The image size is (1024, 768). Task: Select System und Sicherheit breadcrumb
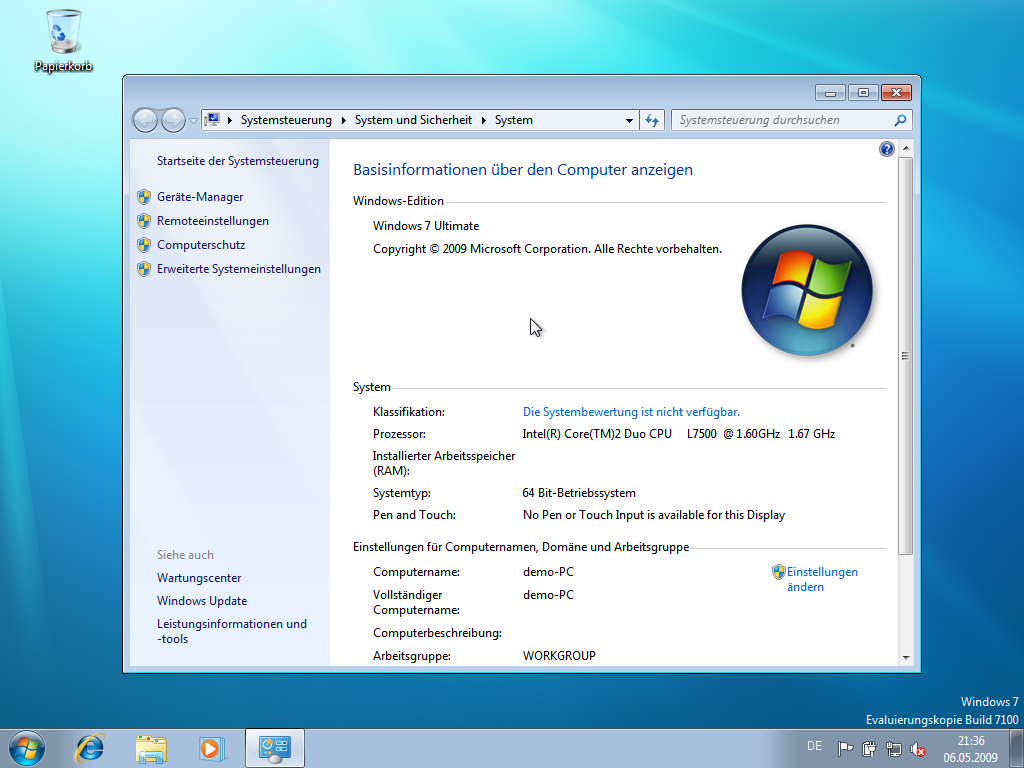coord(413,120)
